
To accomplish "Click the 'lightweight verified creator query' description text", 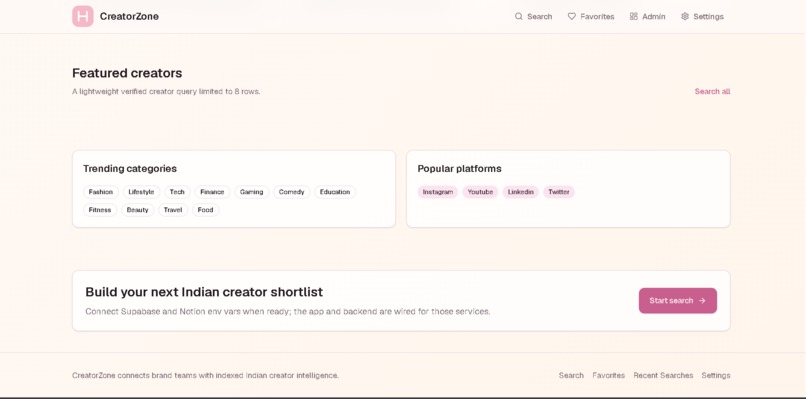I will click(166, 92).
